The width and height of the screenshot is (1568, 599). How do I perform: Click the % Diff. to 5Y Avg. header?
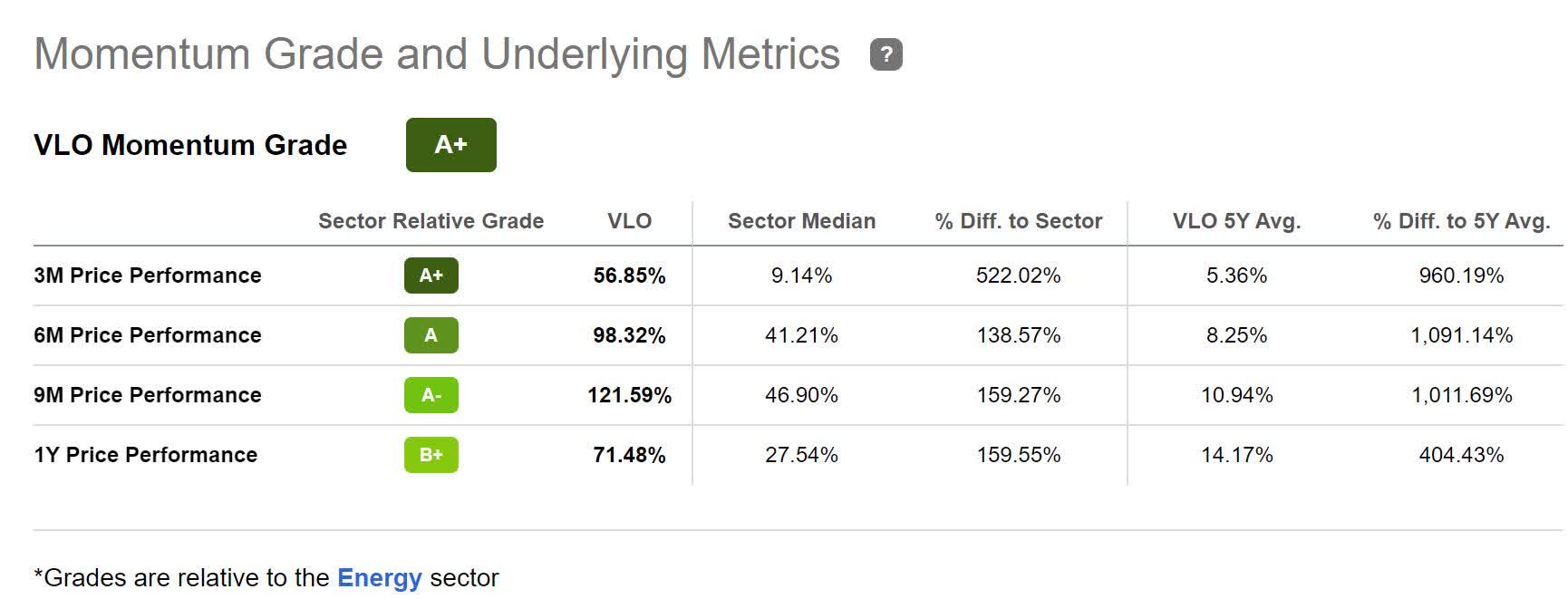(x=1461, y=221)
